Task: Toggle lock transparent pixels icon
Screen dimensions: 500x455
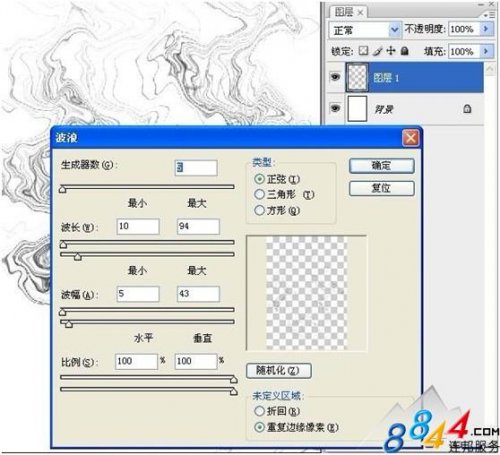Action: tap(363, 51)
